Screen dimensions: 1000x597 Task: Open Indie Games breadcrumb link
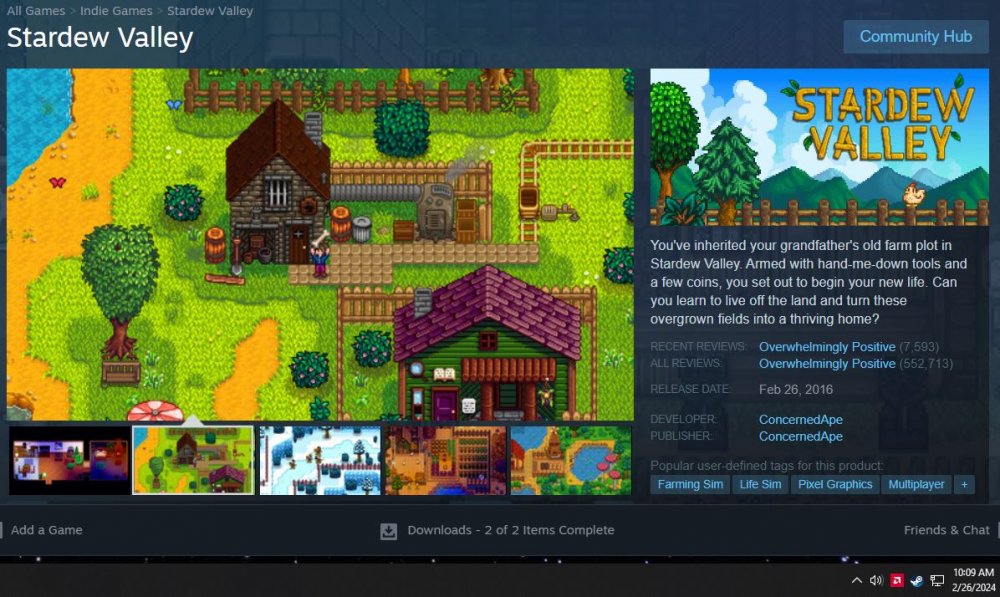click(116, 11)
